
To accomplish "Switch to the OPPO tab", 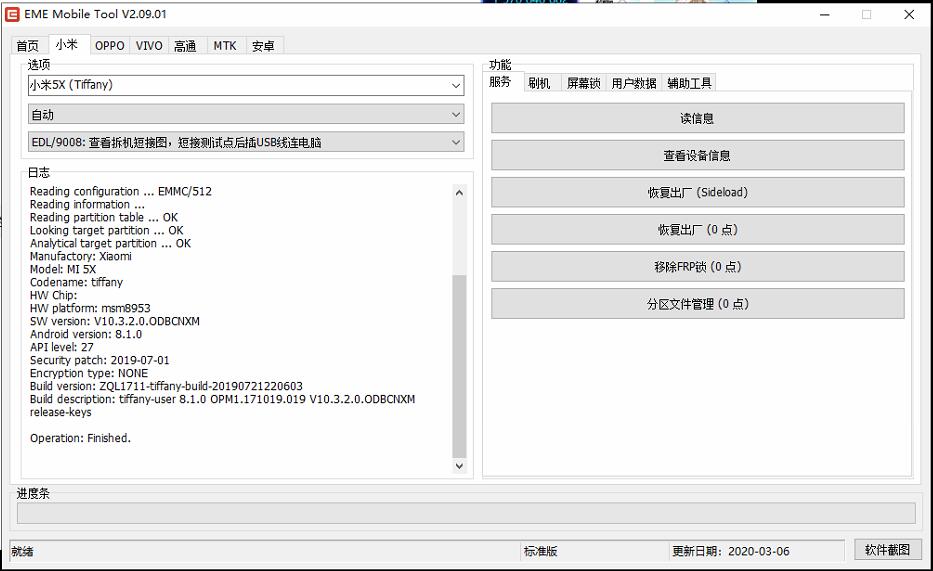I will [110, 46].
